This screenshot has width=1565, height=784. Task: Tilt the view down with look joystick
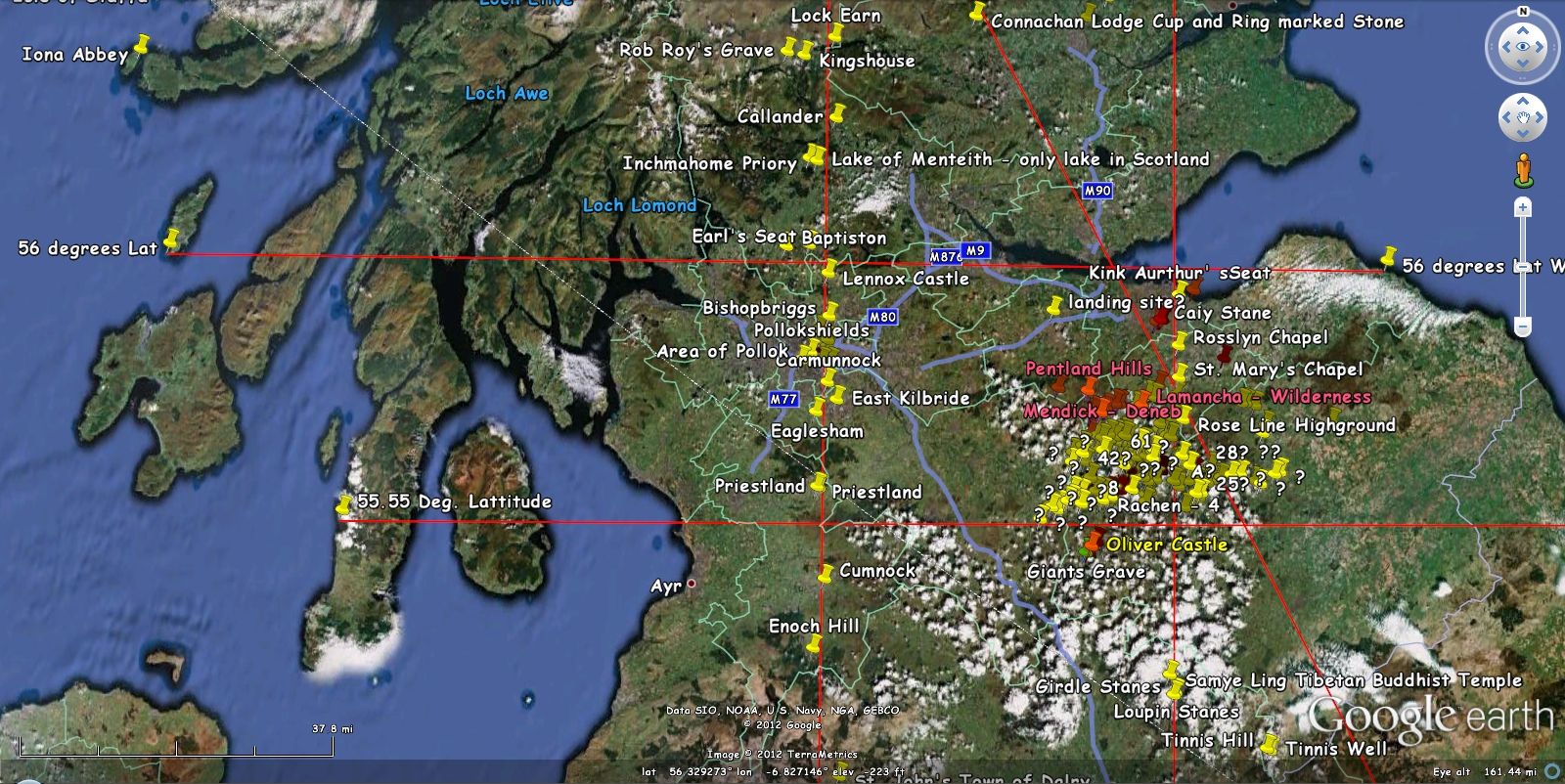1523,65
